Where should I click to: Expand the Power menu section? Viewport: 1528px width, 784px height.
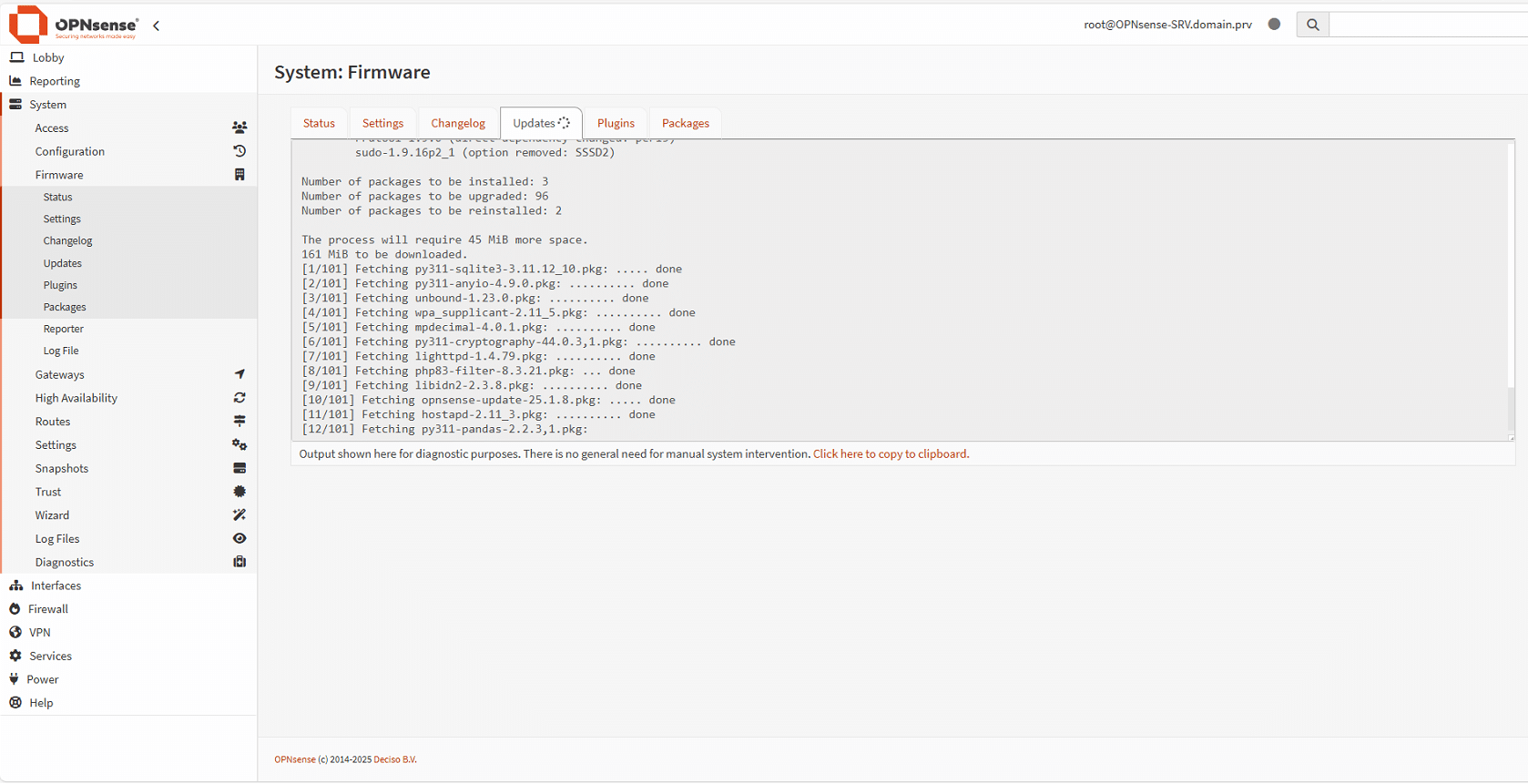pos(128,679)
